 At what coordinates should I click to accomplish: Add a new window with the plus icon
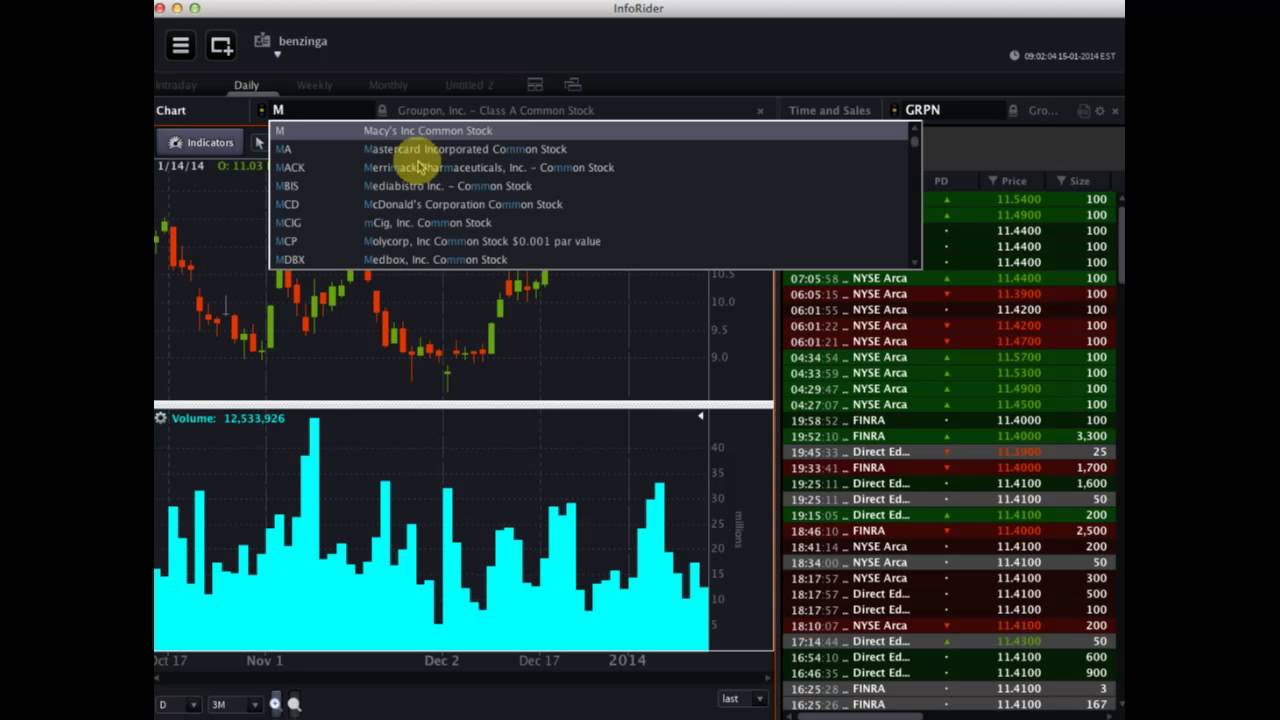tap(220, 45)
